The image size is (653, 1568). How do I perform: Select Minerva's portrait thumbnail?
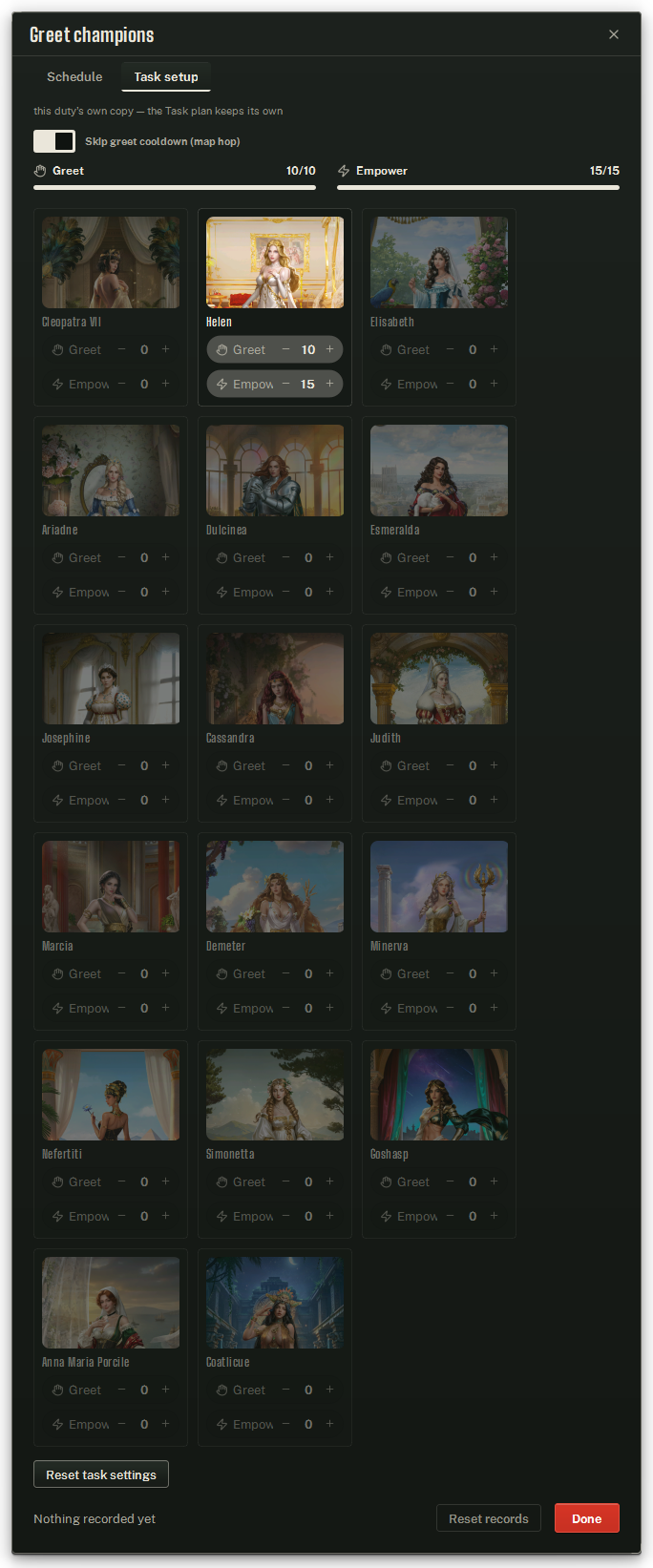point(439,887)
